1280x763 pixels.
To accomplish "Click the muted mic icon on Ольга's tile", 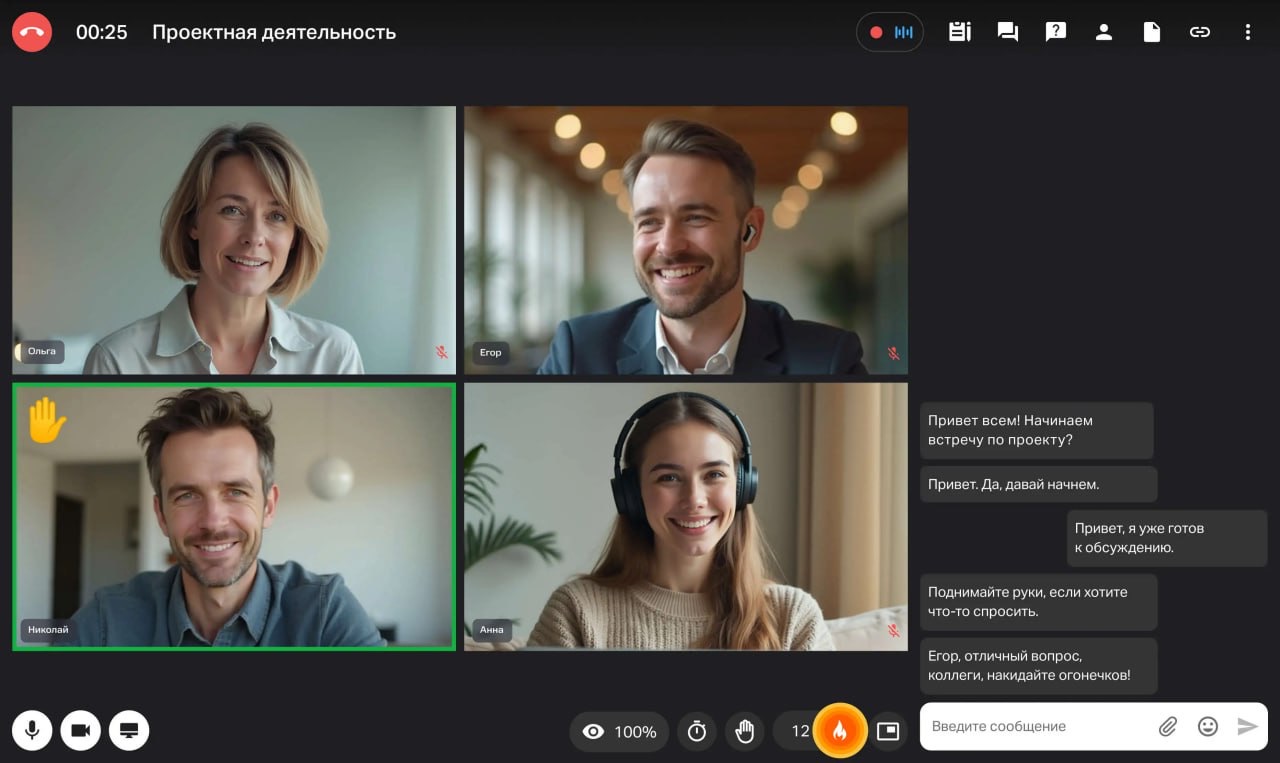I will click(x=442, y=353).
